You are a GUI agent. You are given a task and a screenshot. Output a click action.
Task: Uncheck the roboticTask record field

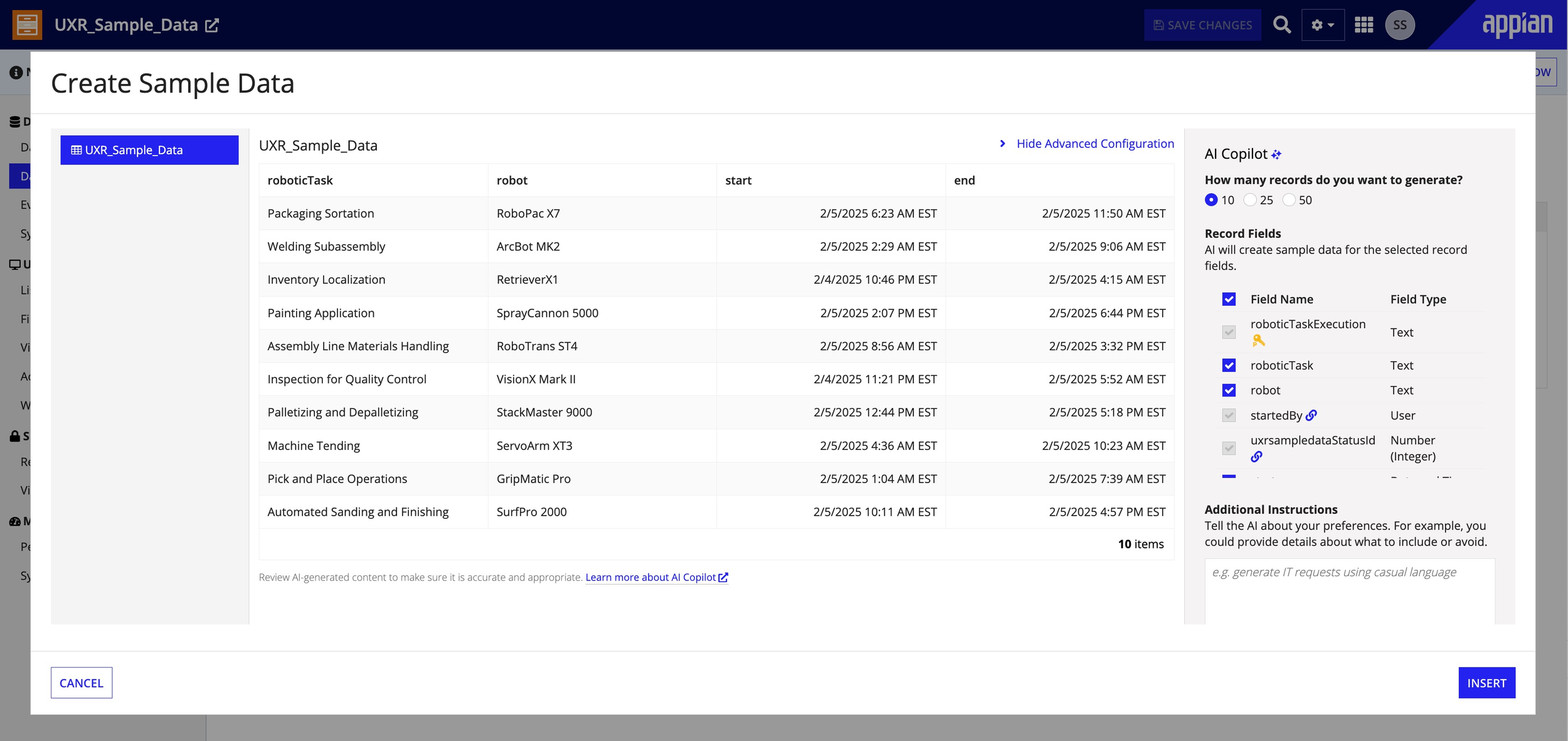(1229, 365)
